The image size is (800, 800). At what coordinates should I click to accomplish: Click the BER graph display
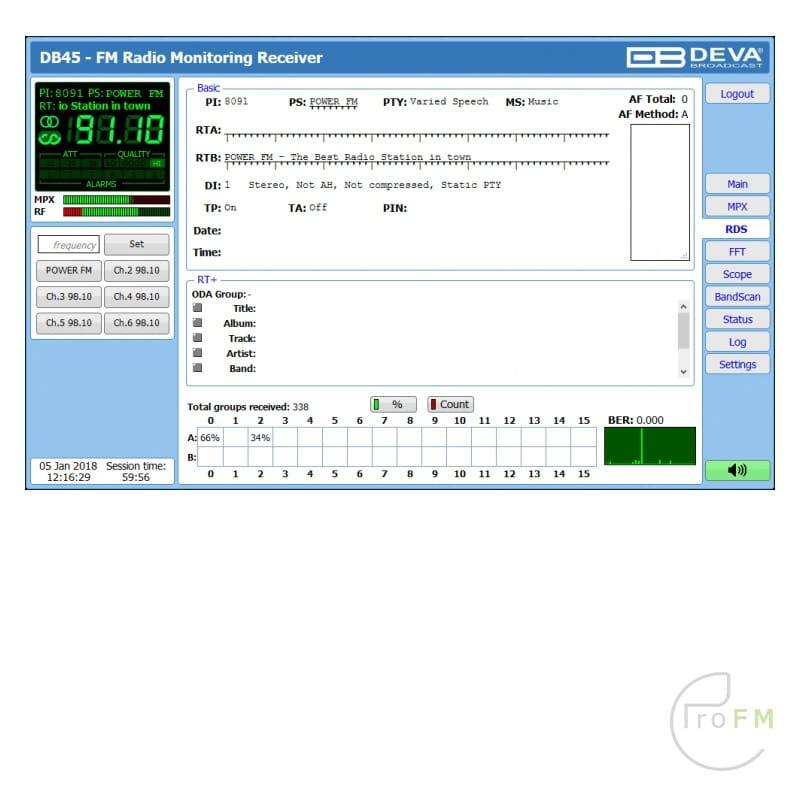coord(649,446)
